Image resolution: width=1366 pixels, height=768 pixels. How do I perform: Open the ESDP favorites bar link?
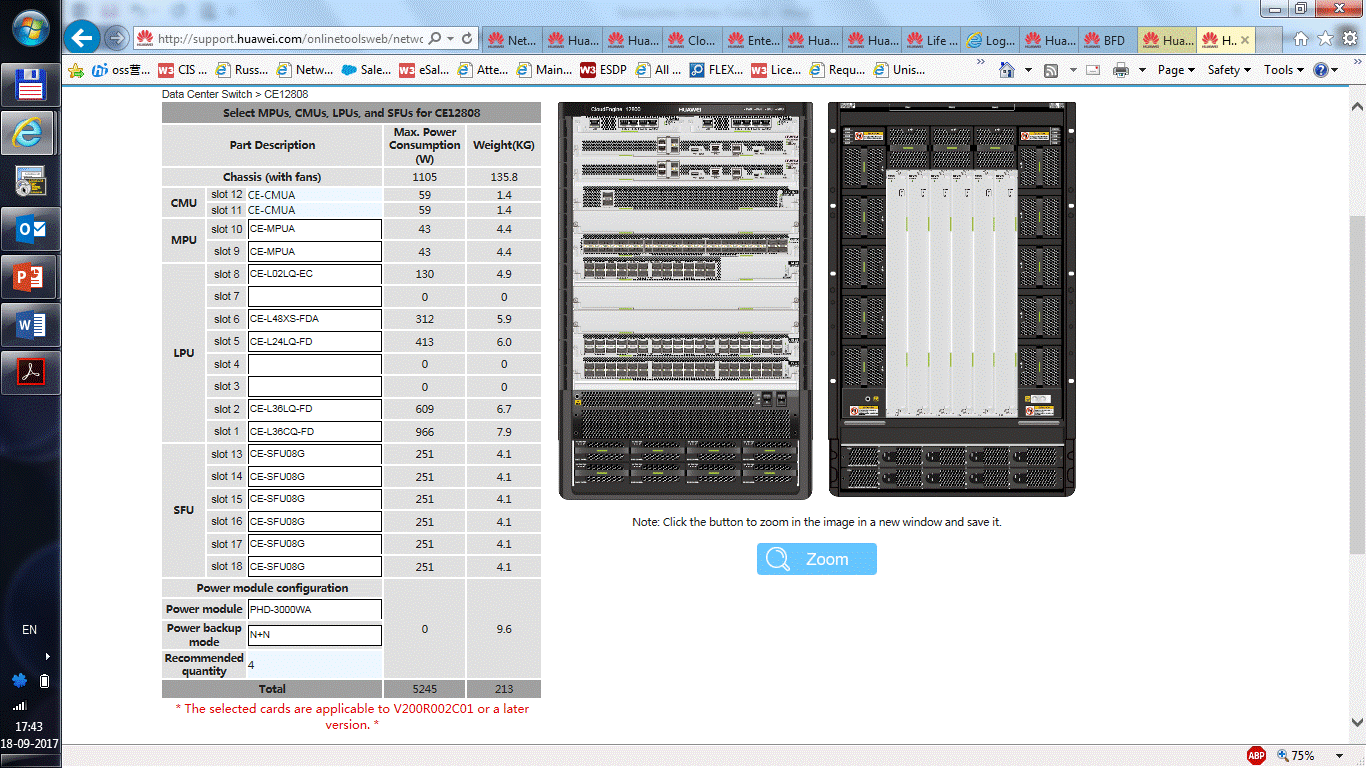[x=604, y=70]
